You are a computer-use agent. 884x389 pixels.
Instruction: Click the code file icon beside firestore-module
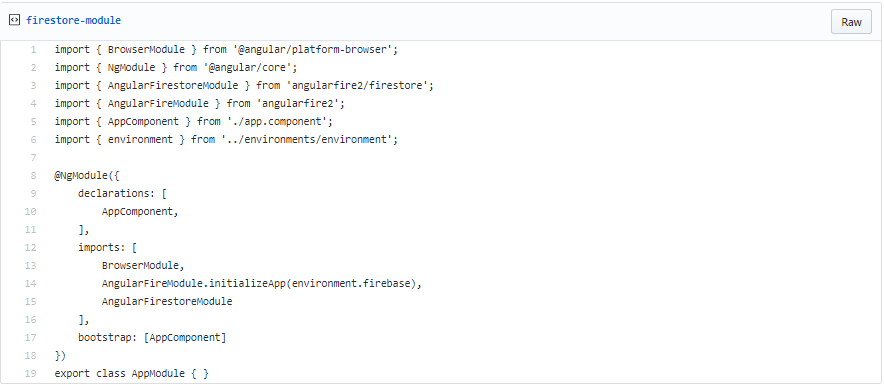point(15,20)
